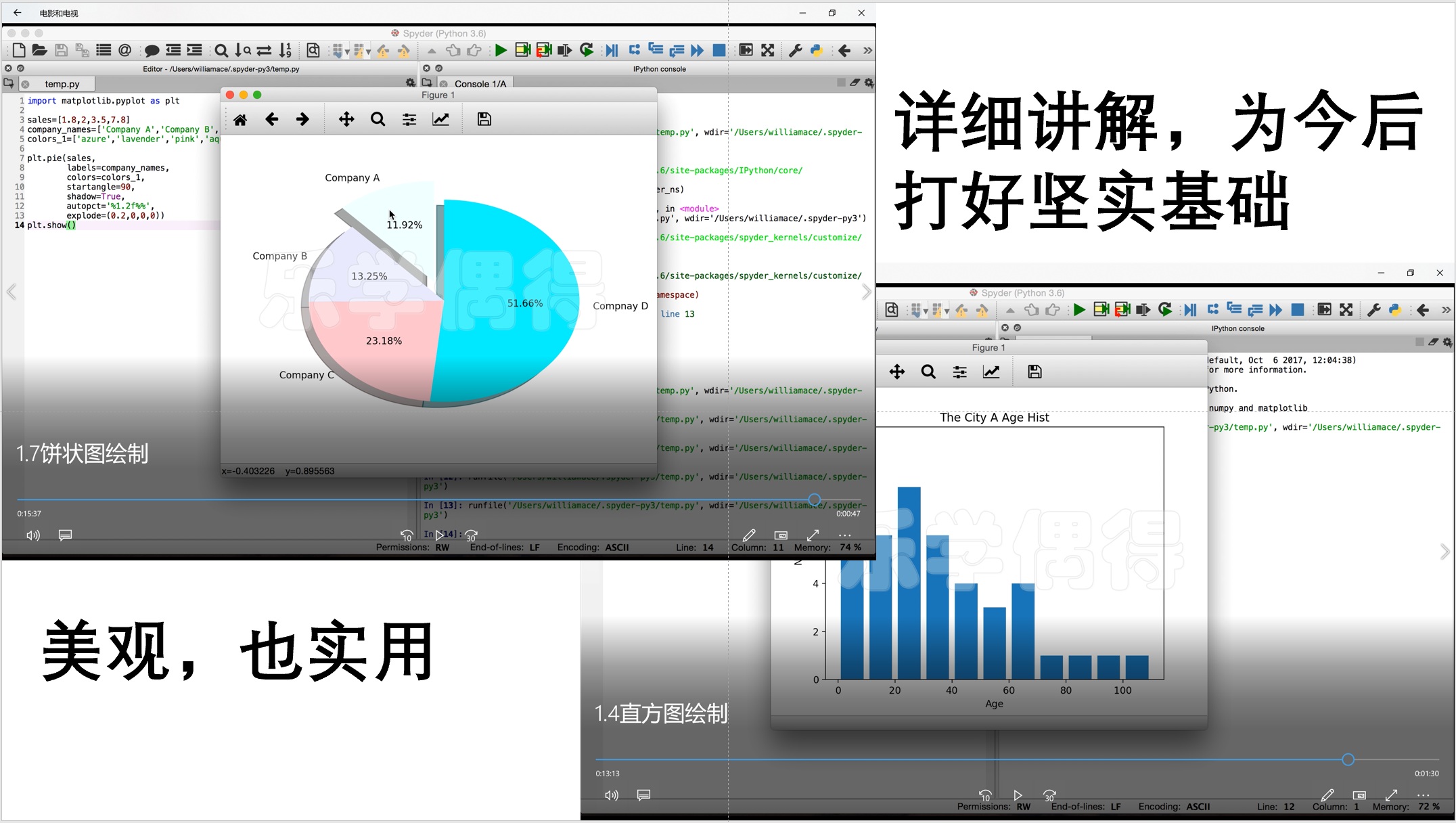
Task: Click back arrow to previous view in pie Figure toolbar
Action: pos(271,120)
